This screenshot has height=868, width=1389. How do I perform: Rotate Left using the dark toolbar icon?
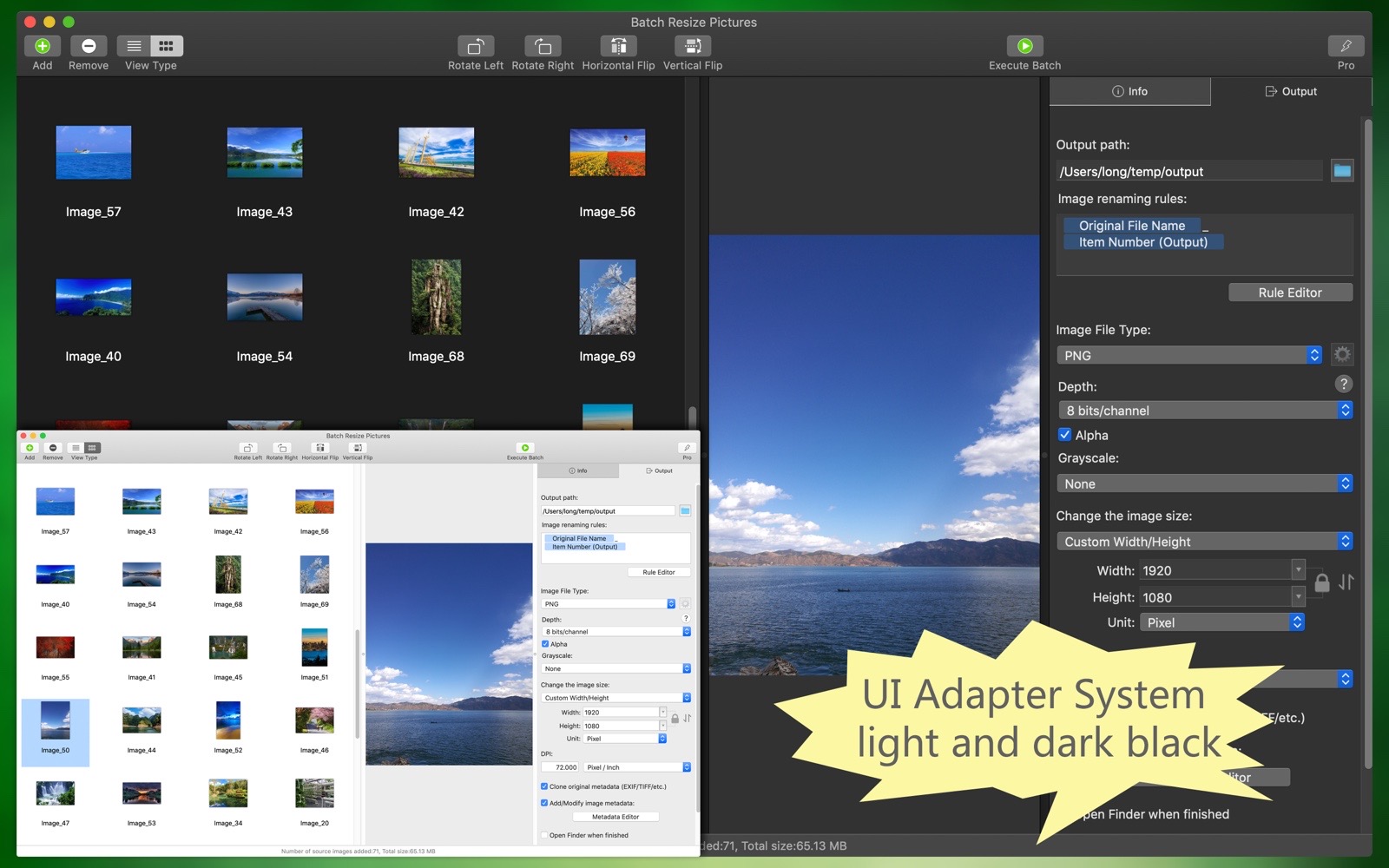click(x=475, y=46)
